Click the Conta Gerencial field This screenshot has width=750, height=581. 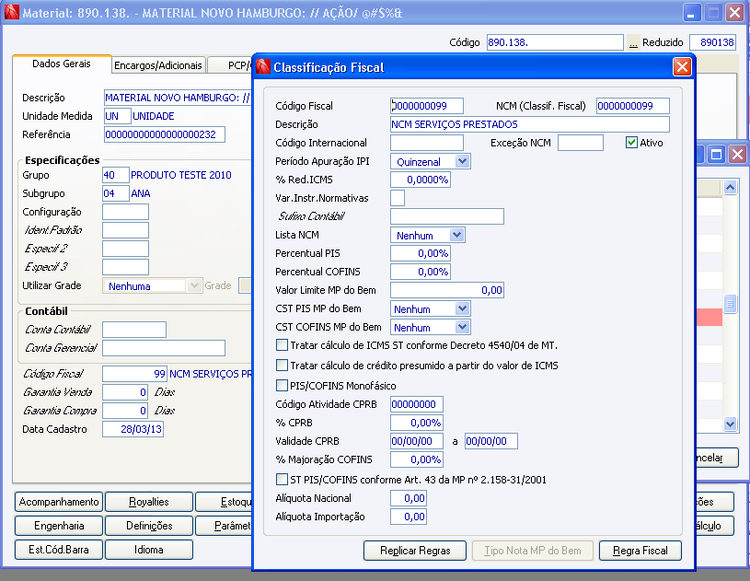tap(164, 348)
